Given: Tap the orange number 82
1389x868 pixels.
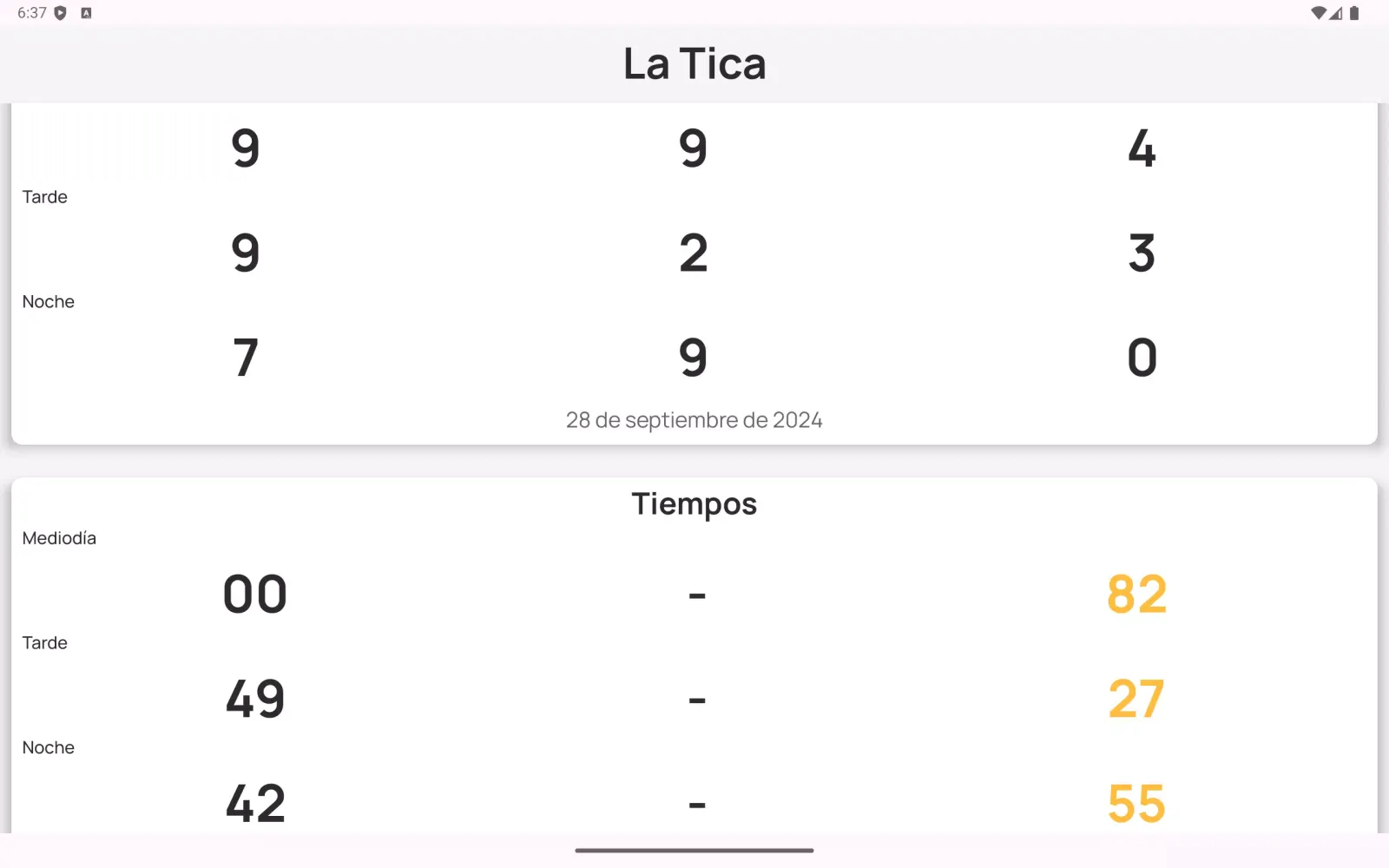Looking at the screenshot, I should [1136, 595].
